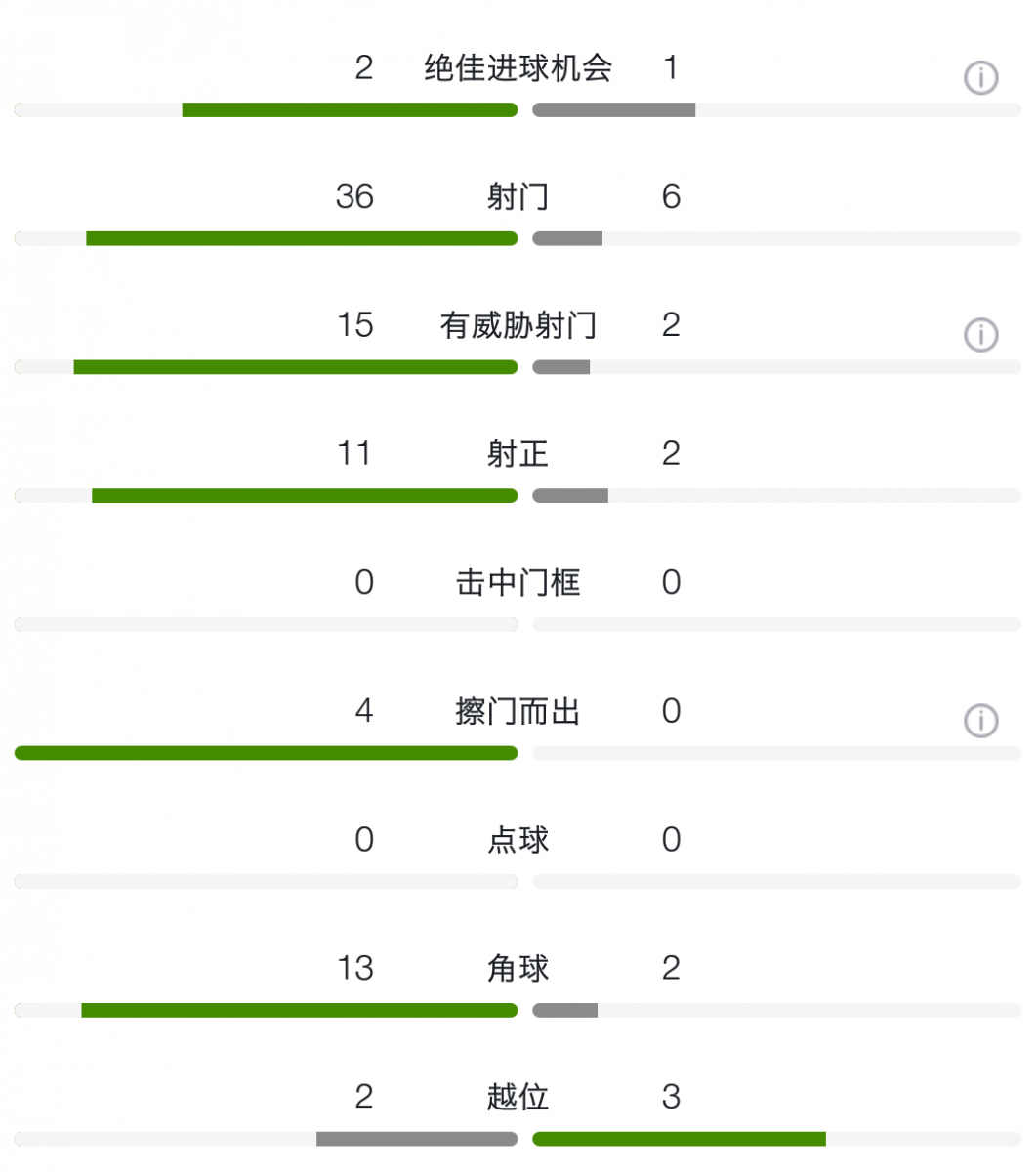The image size is (1036, 1172).
Task: Click the full green 擦门而出 bar
Action: click(266, 753)
